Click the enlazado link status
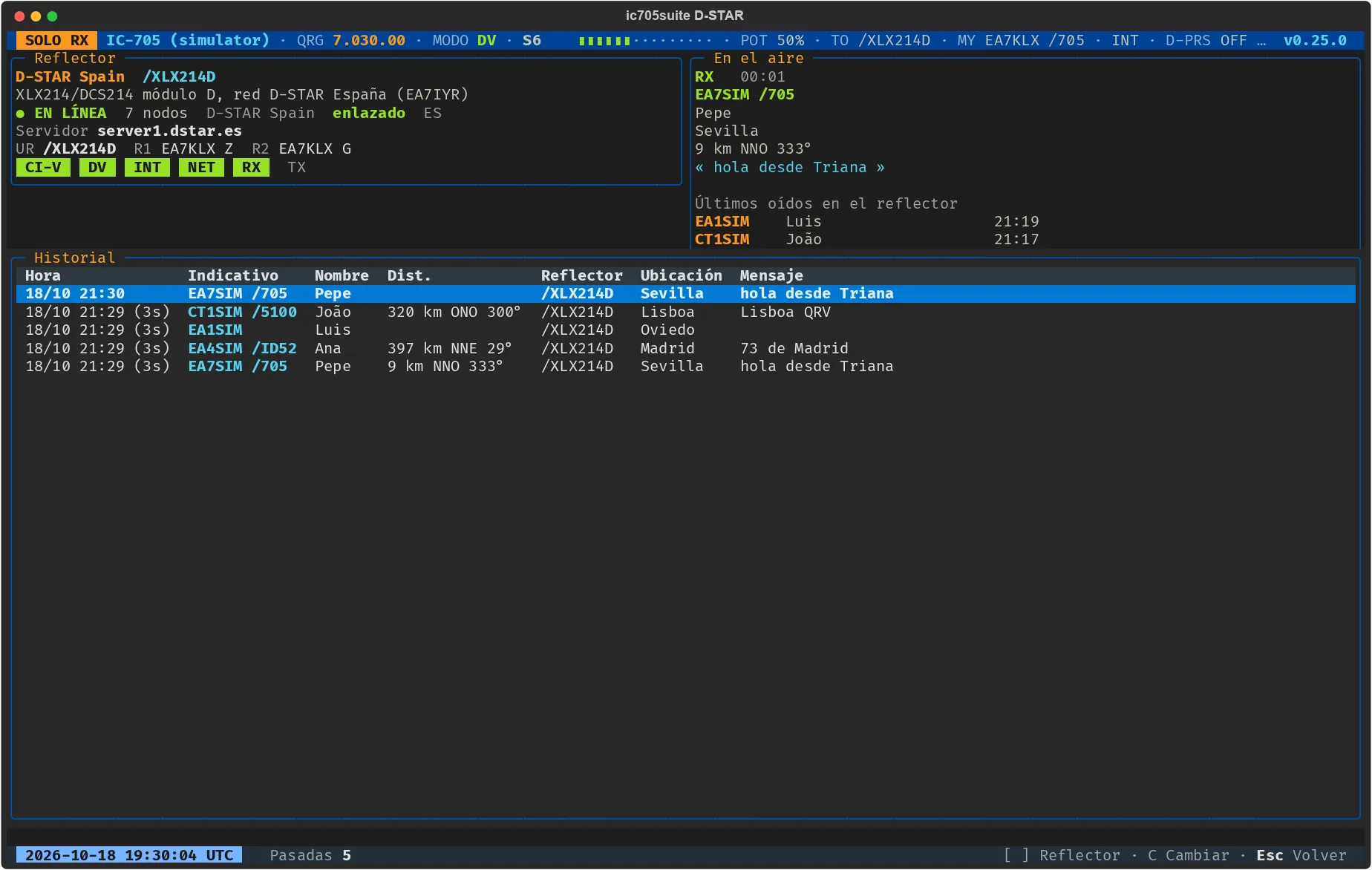Viewport: 1372px width, 870px height. click(369, 114)
